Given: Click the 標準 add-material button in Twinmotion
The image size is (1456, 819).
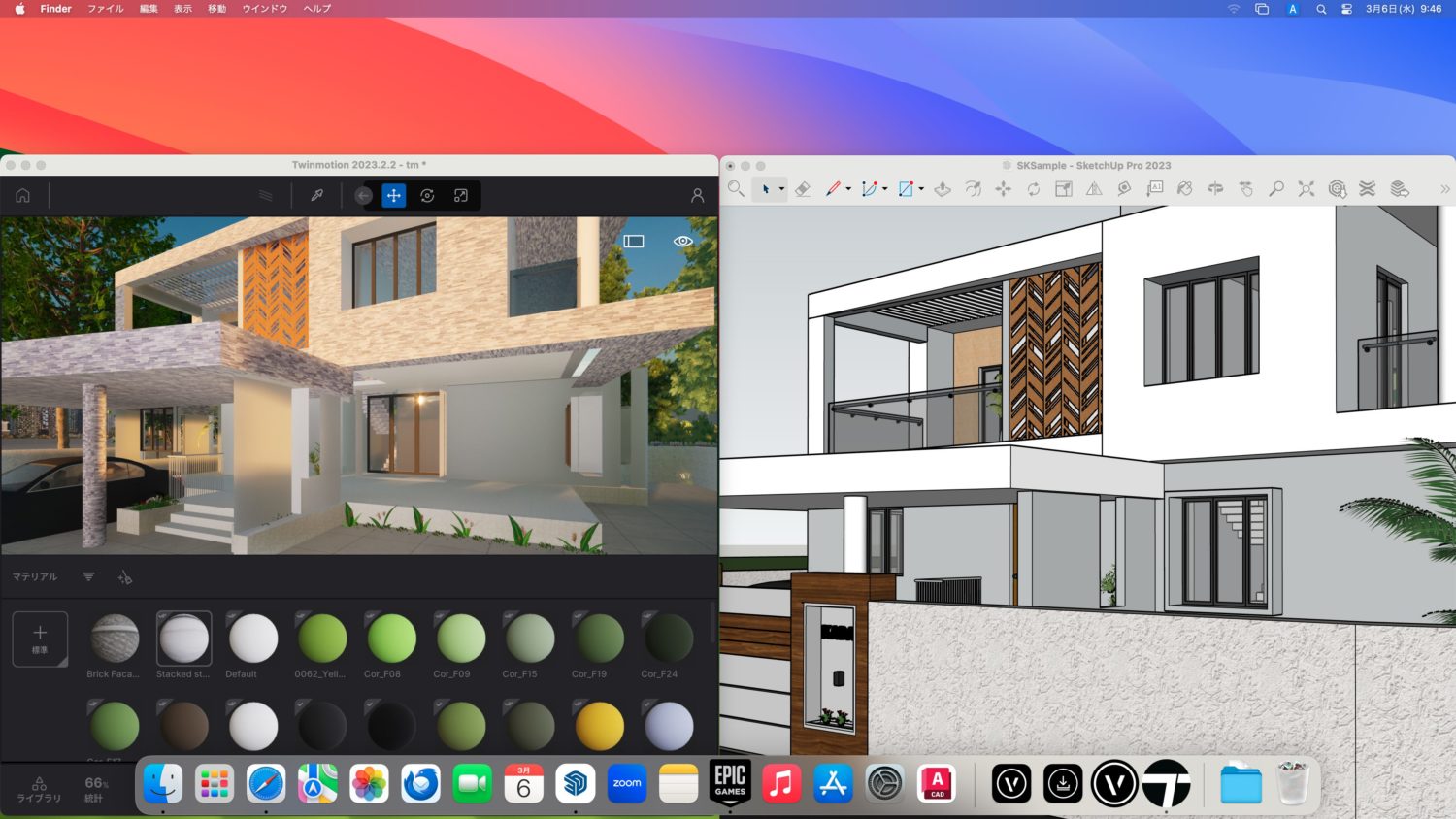Looking at the screenshot, I should [x=40, y=639].
